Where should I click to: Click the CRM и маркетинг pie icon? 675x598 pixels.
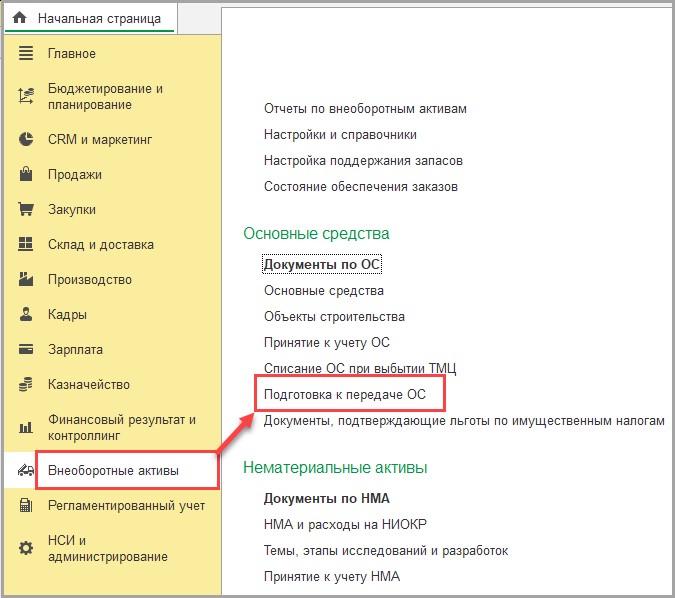[x=26, y=139]
